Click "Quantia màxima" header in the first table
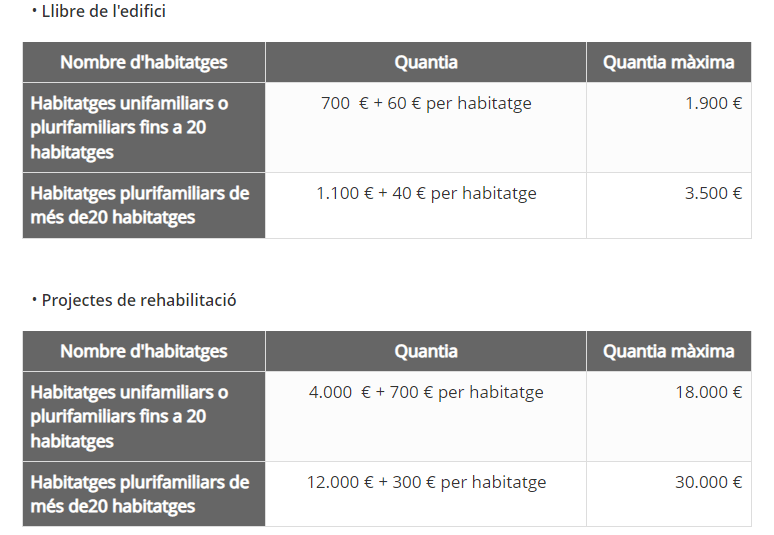 (x=668, y=62)
